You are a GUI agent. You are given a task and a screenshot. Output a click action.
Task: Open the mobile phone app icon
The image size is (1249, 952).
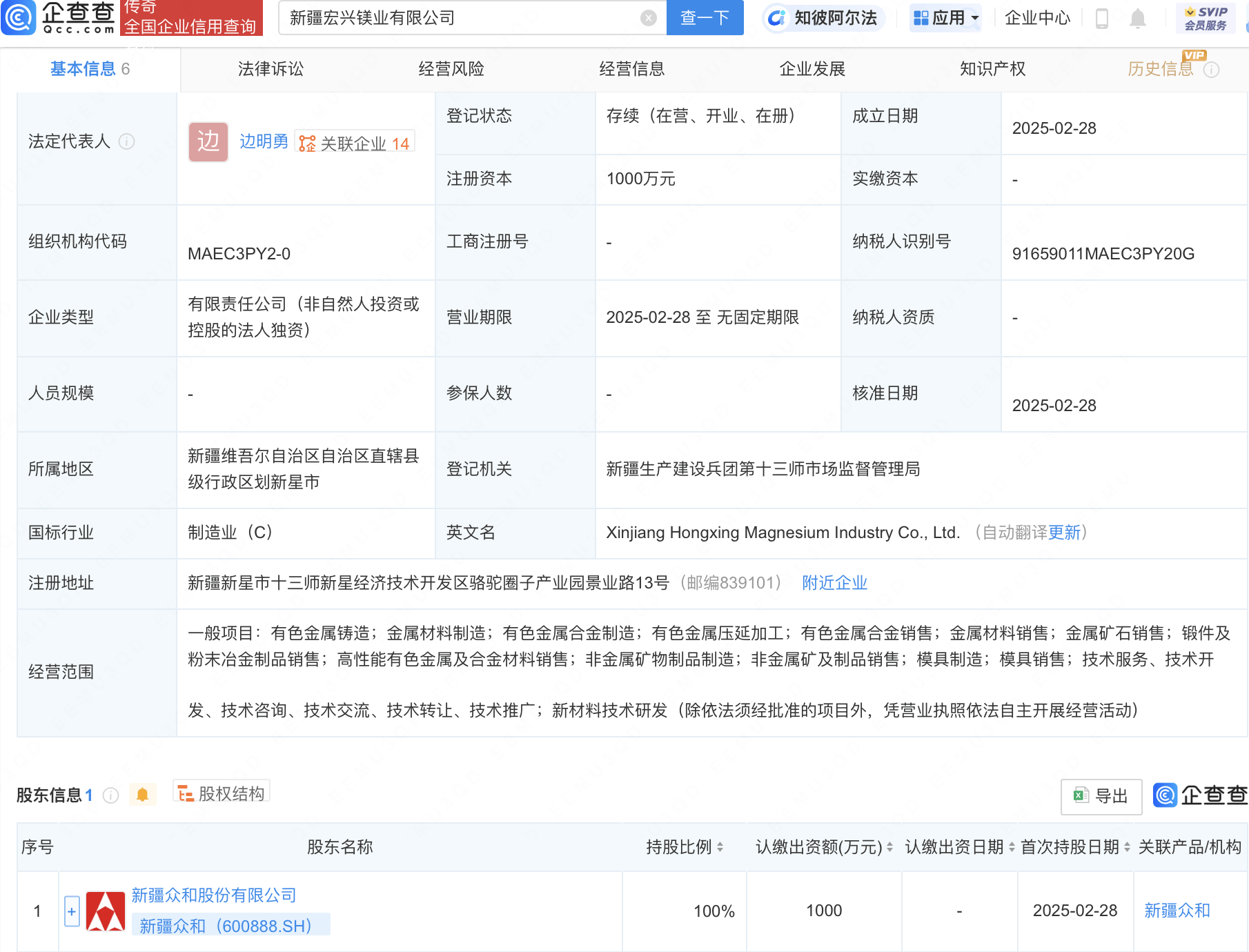[1102, 19]
